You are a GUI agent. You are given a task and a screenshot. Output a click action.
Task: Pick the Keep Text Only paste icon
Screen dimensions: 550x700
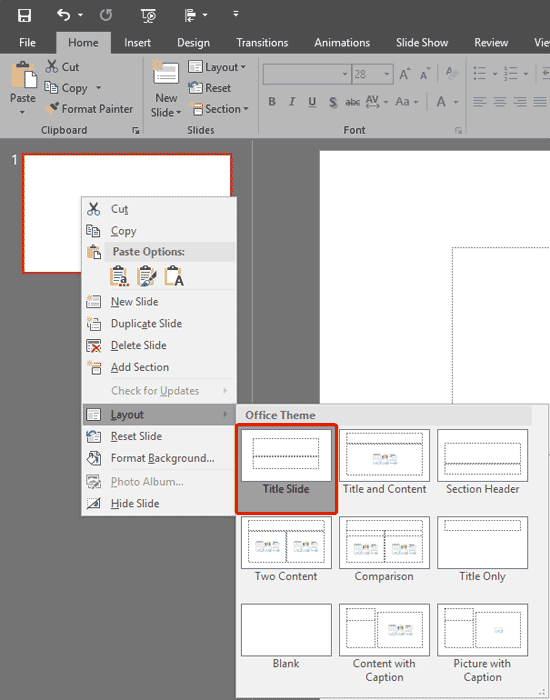click(x=174, y=276)
